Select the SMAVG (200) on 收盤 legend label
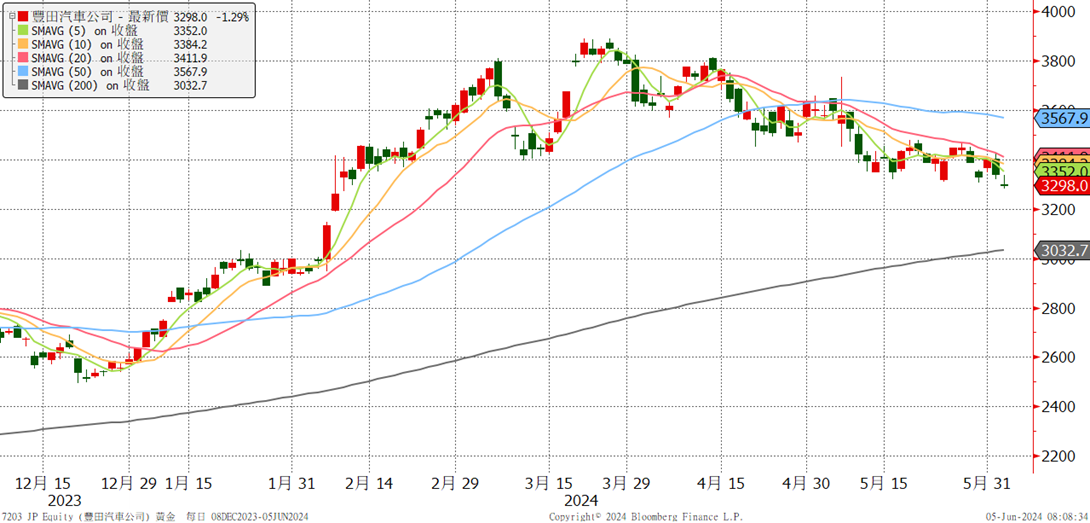The image size is (1090, 523). (x=90, y=86)
